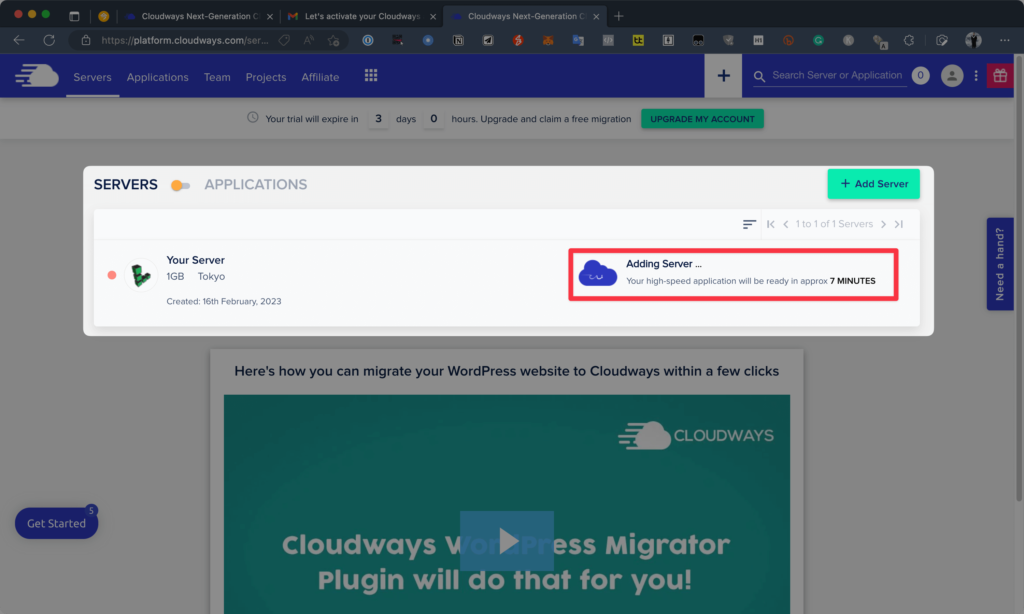Open the Affiliate menu

tap(320, 77)
